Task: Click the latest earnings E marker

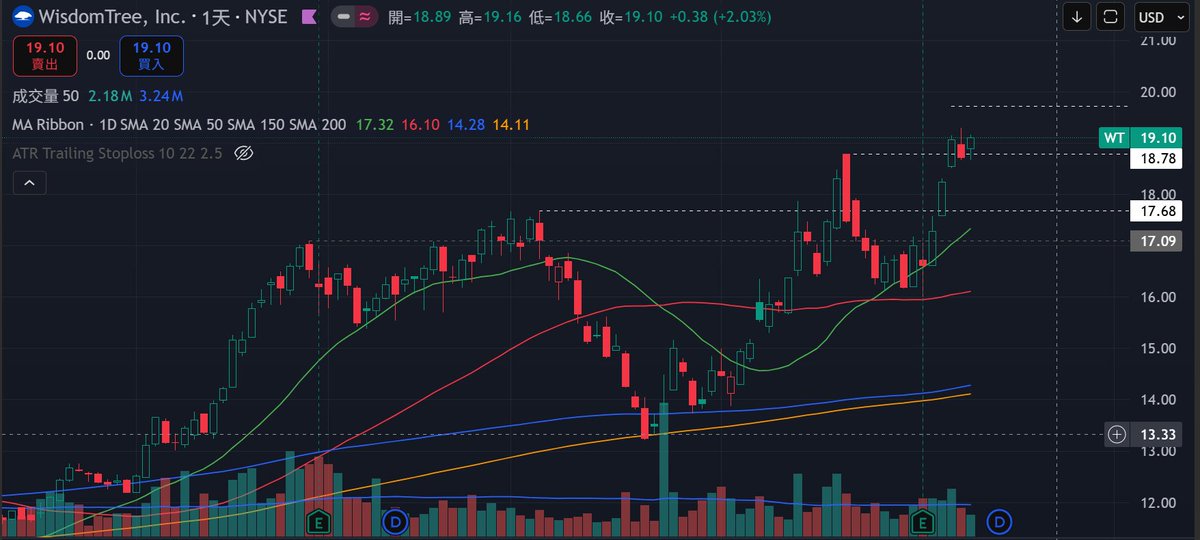Action: [922, 521]
